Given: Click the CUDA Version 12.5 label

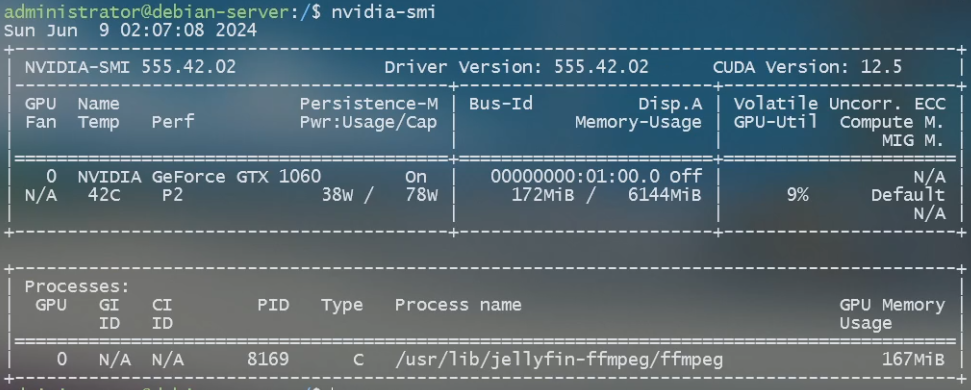Looking at the screenshot, I should (808, 67).
